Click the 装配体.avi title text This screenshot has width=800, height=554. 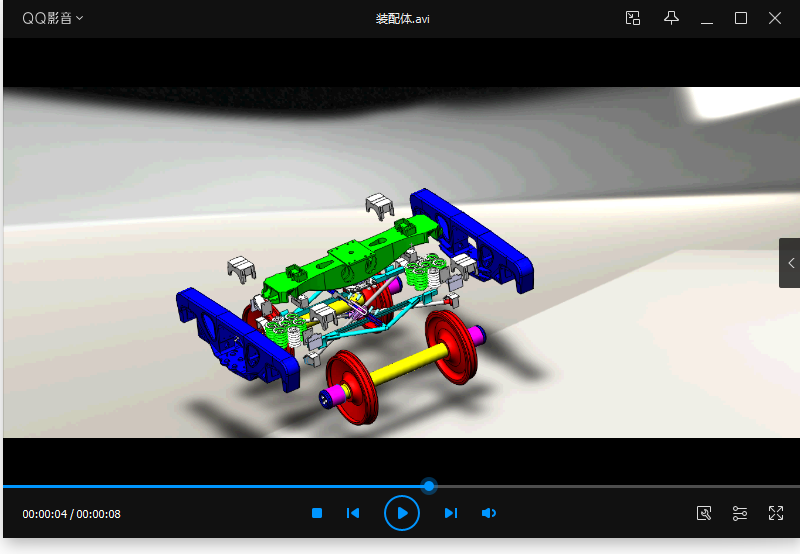coord(403,19)
